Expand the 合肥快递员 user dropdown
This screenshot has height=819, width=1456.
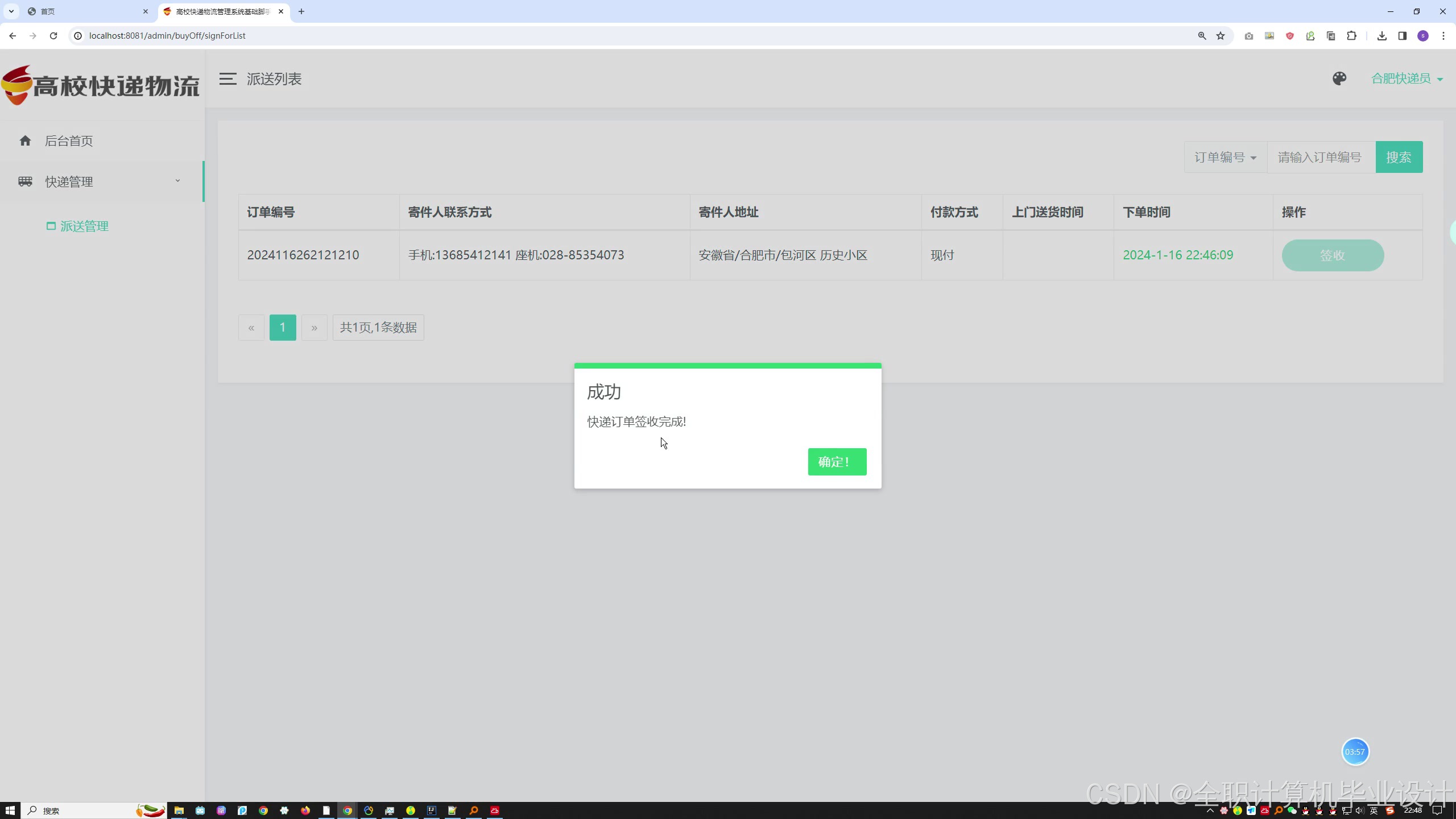1407,78
